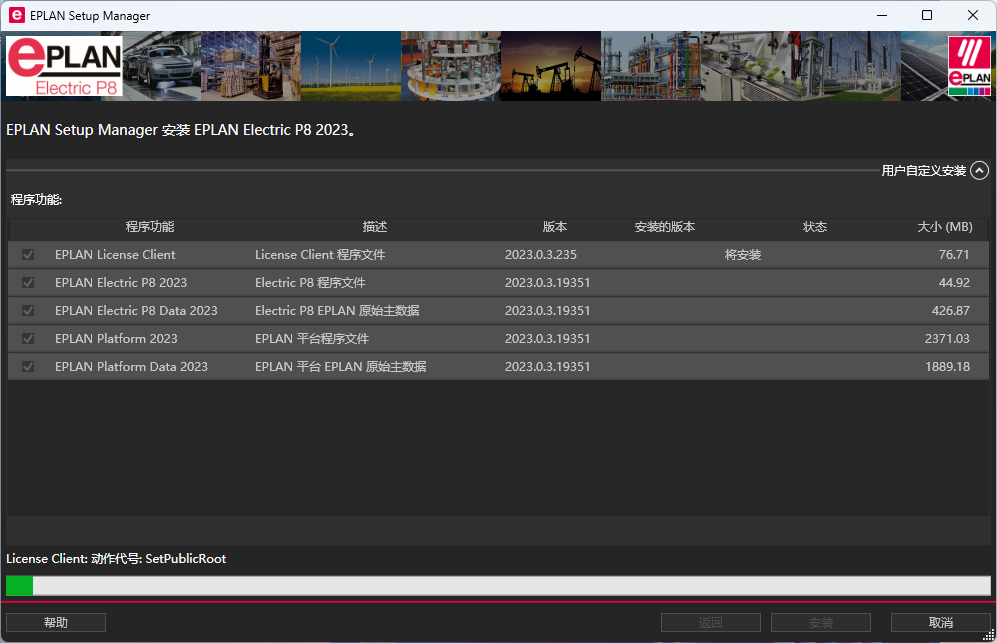Image resolution: width=997 pixels, height=643 pixels.
Task: Click the 用户自定义安装 label
Action: [x=923, y=170]
